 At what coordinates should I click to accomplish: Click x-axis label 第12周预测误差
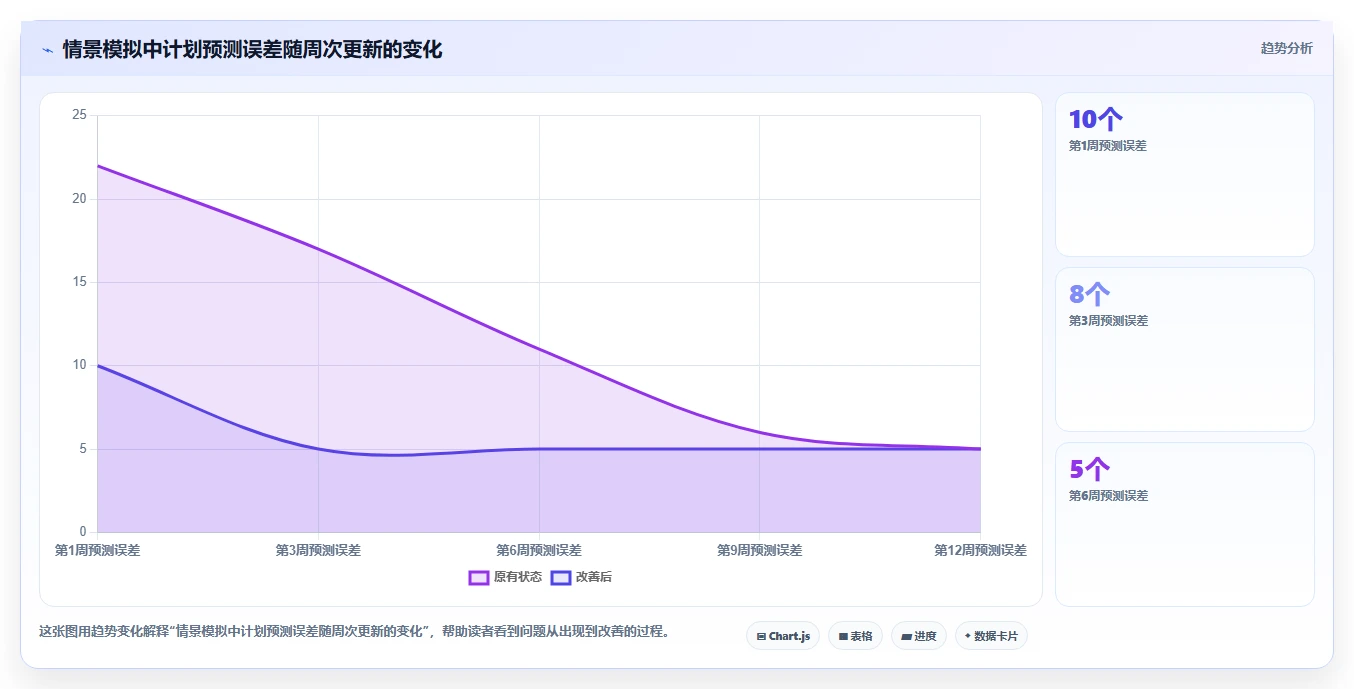point(980,550)
